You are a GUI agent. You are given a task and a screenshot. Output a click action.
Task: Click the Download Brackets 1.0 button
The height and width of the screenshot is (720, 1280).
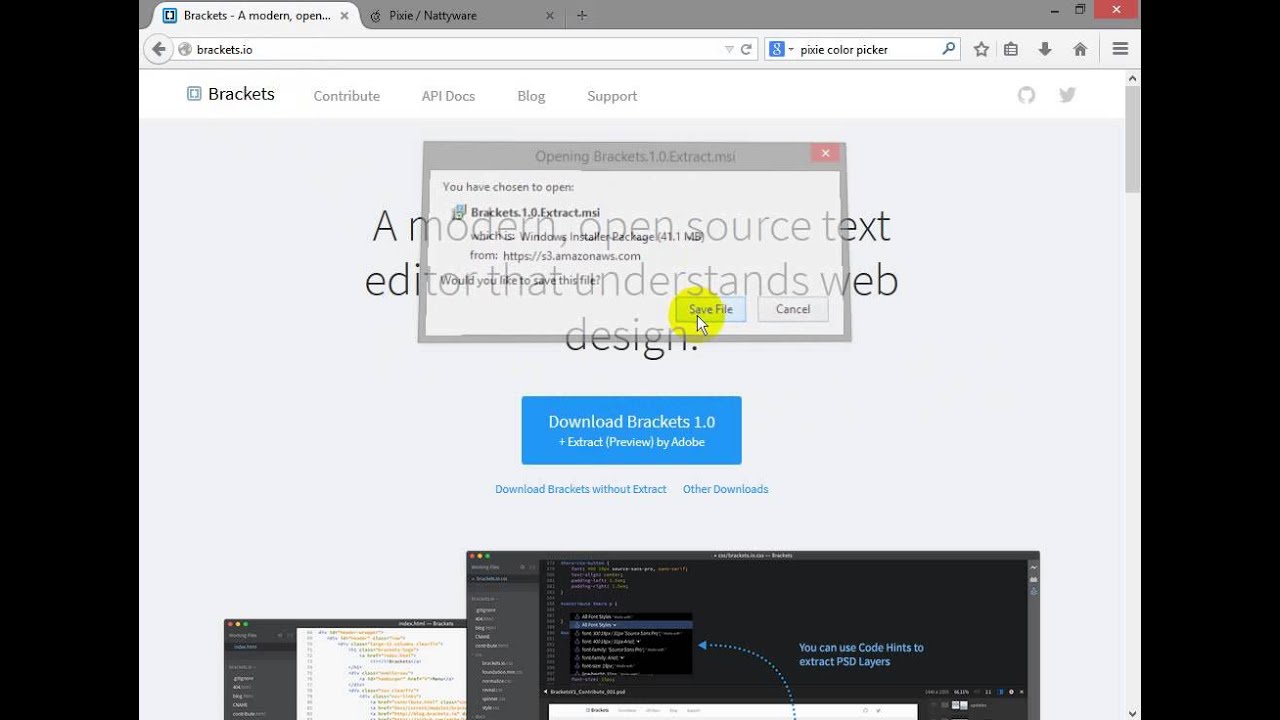click(631, 430)
